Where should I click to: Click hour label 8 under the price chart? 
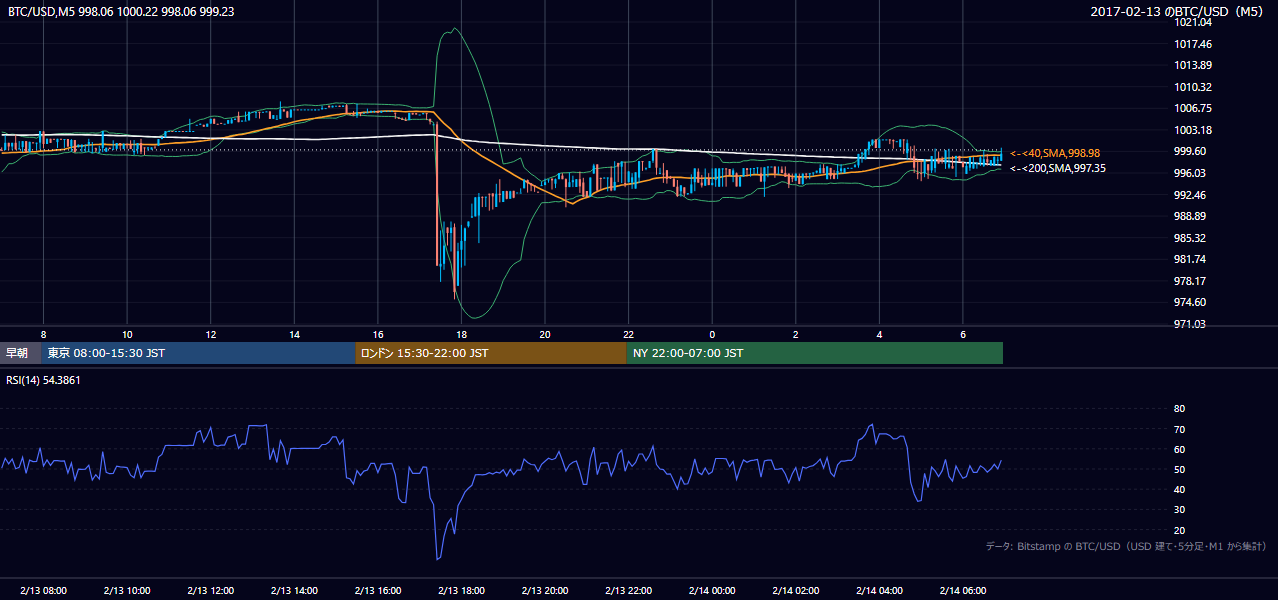(43, 334)
